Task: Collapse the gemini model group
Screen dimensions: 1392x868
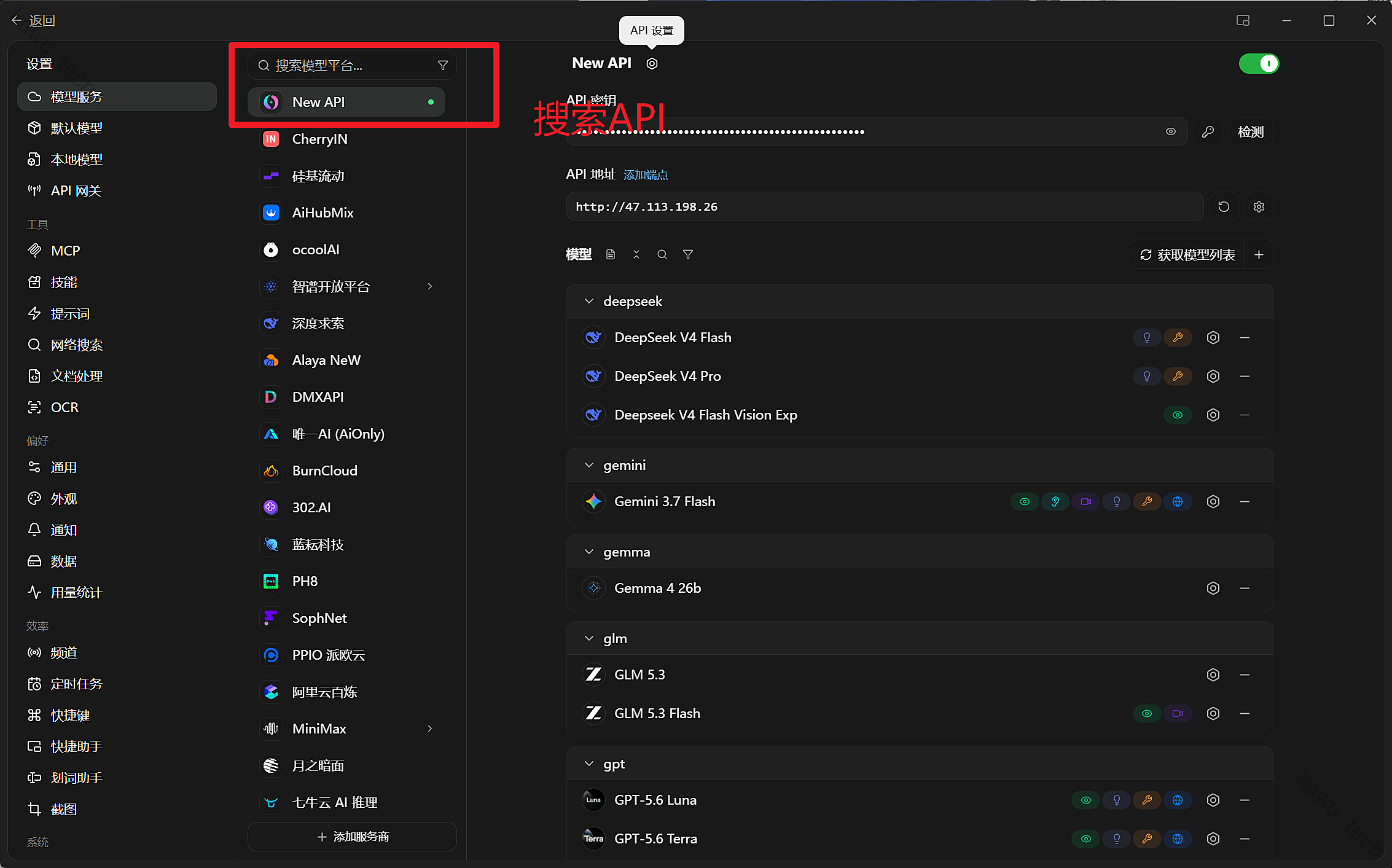Action: tap(589, 465)
